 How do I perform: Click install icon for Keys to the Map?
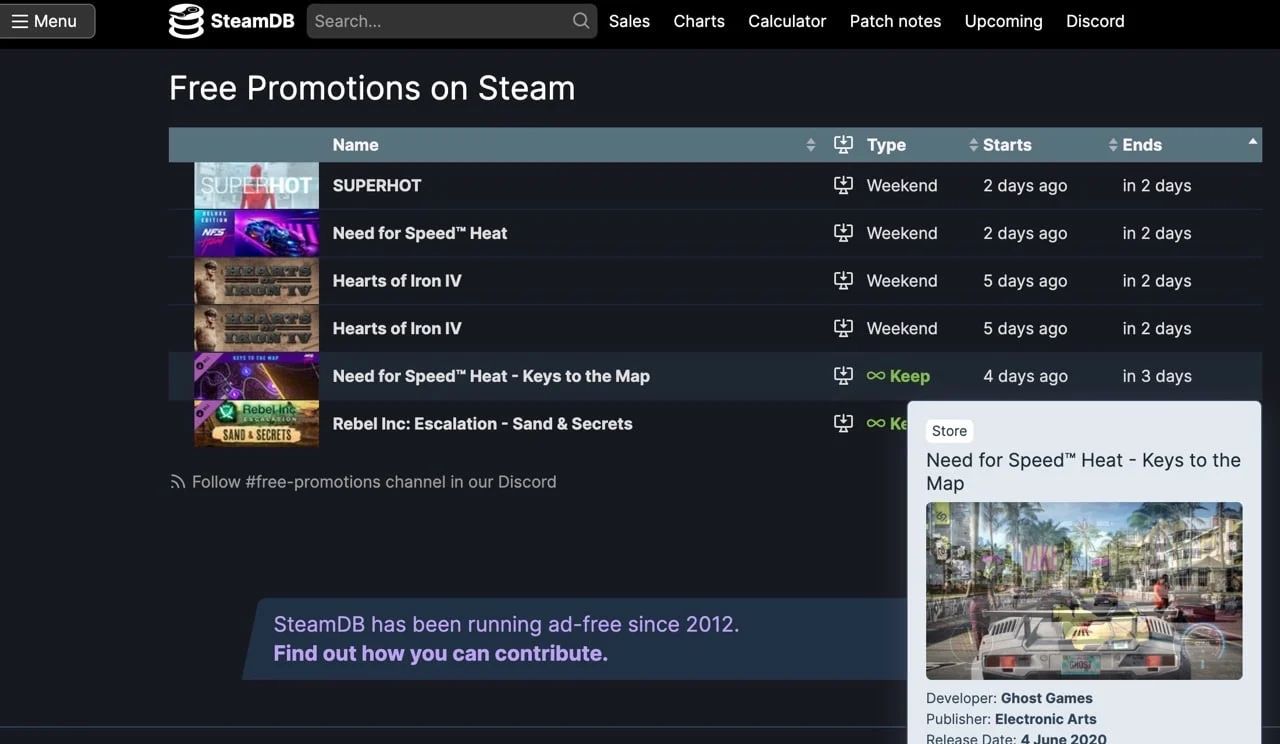click(843, 376)
